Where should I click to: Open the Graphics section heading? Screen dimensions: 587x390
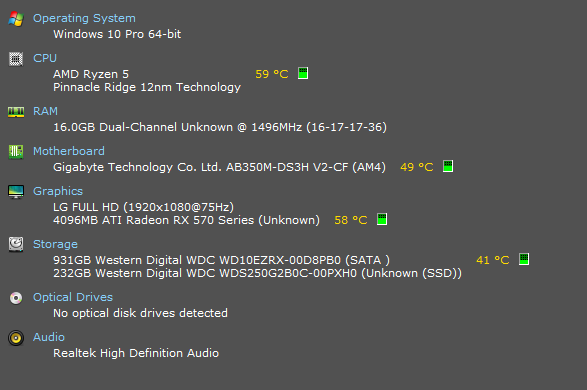(x=58, y=191)
